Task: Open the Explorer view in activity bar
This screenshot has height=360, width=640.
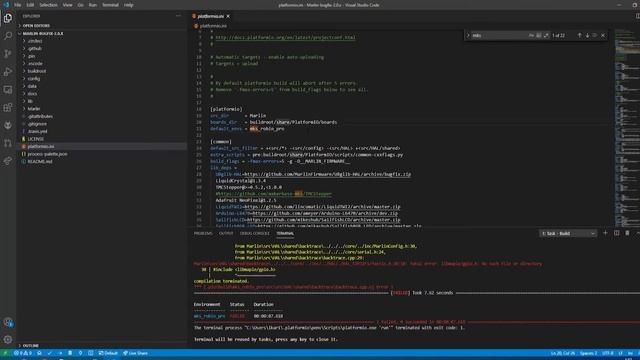Action: (x=8, y=18)
